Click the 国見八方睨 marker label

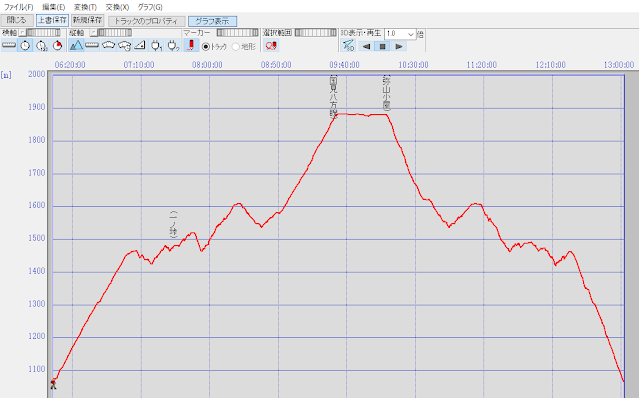(333, 97)
